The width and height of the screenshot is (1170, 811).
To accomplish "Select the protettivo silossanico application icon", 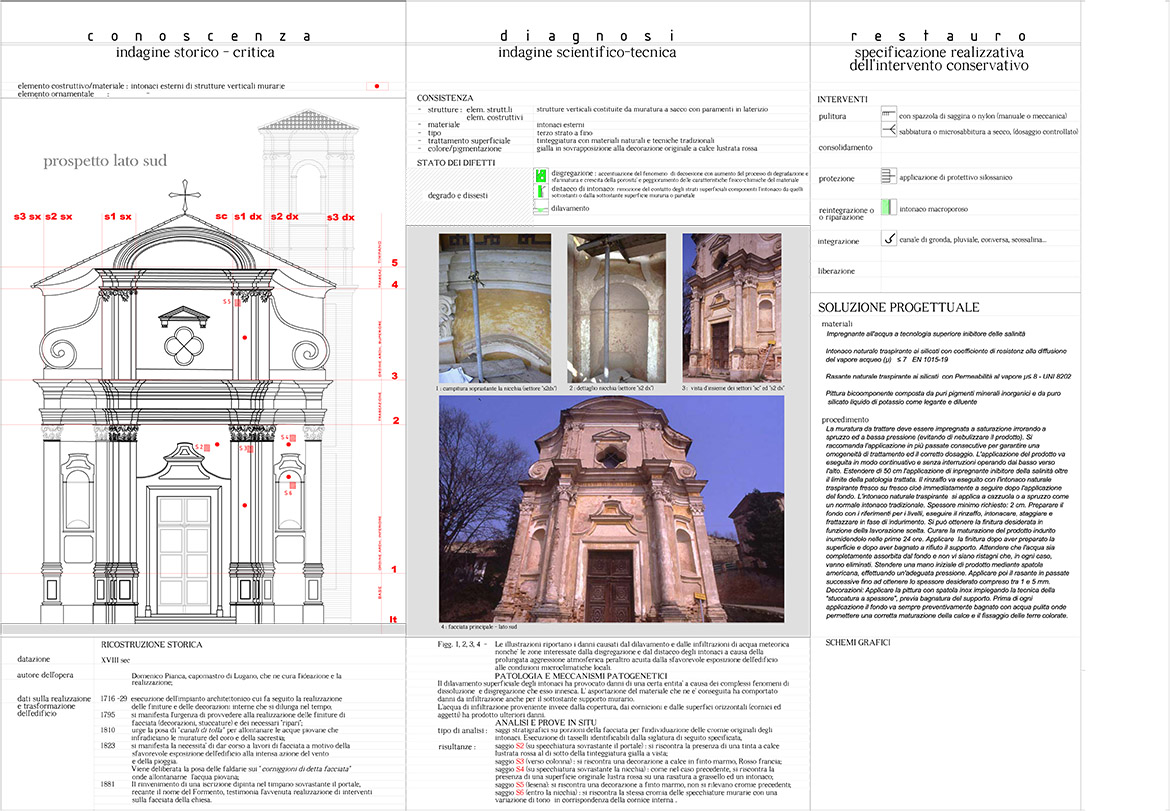I will pos(889,176).
